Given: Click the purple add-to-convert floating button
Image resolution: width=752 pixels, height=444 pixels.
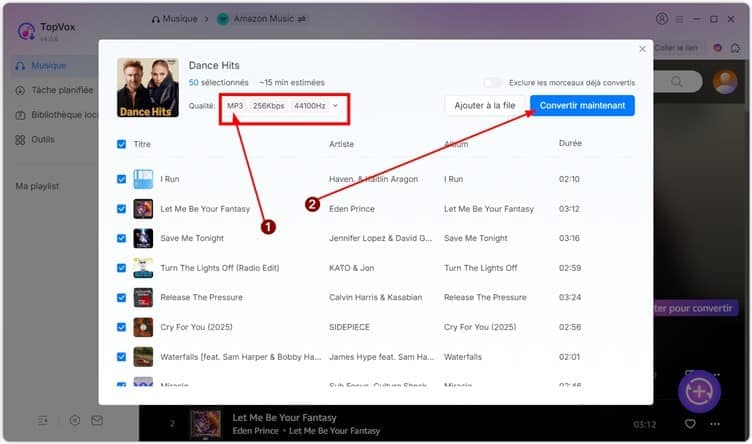Looking at the screenshot, I should tap(699, 392).
